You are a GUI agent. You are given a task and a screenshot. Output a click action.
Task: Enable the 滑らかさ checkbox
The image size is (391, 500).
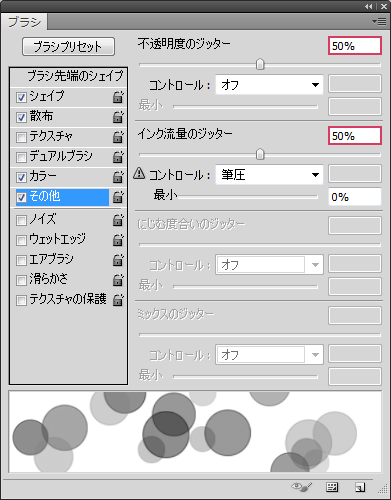(x=21, y=280)
